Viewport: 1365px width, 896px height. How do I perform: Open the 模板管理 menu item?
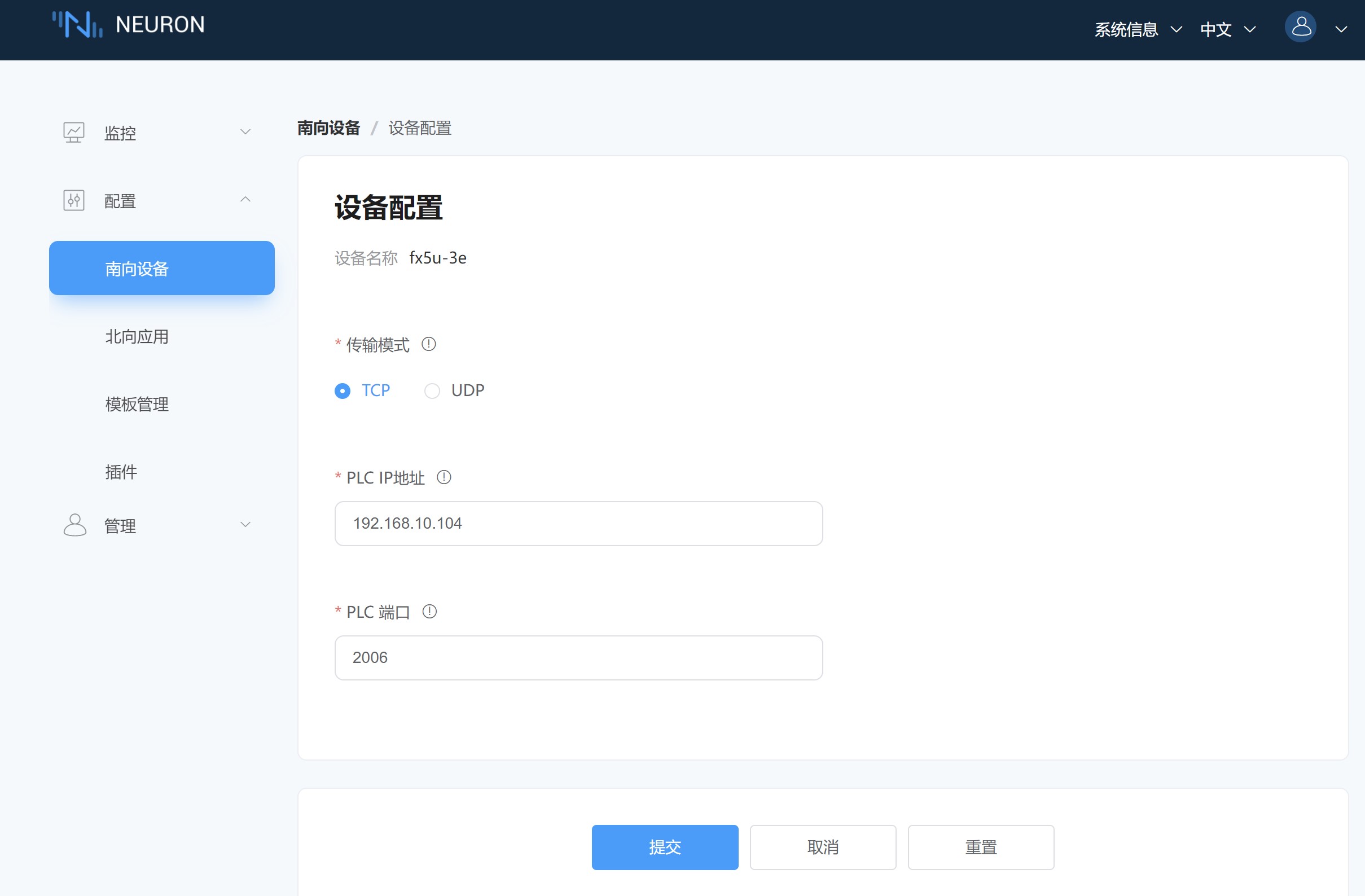click(x=137, y=405)
